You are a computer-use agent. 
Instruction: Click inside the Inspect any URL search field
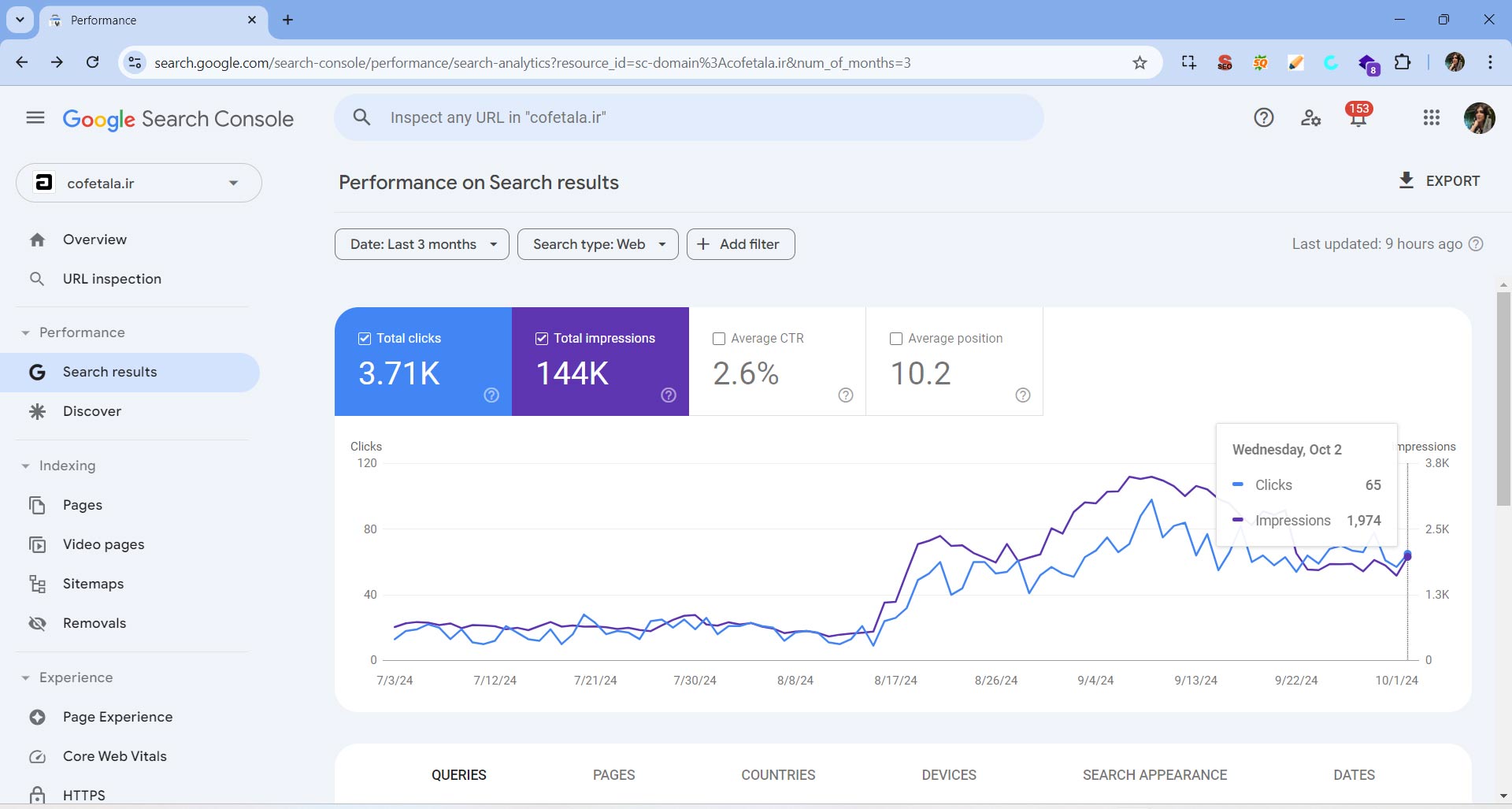point(689,117)
